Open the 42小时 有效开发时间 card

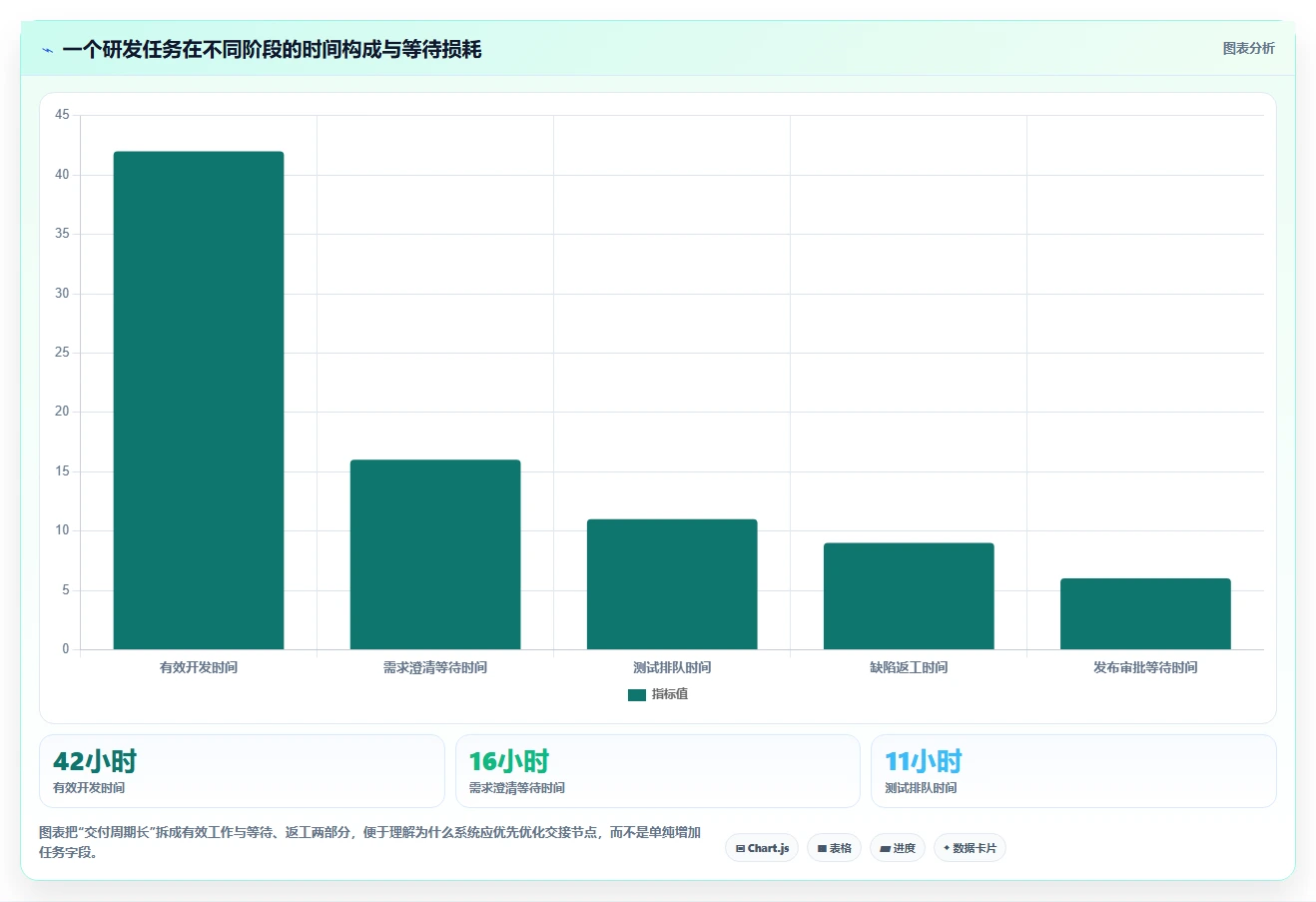(242, 771)
